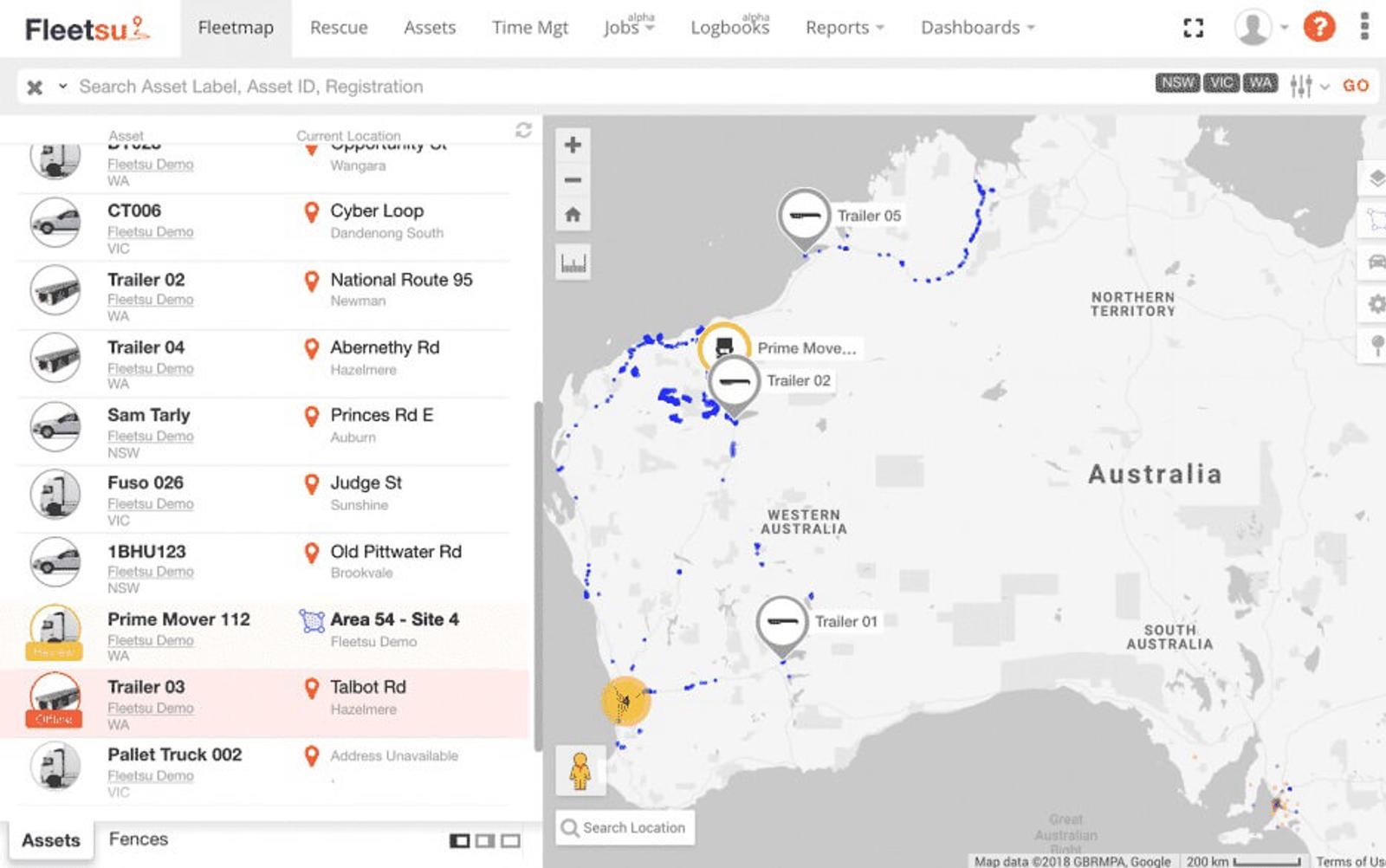Zoom out on the map
The width and height of the screenshot is (1386, 868).
(573, 180)
